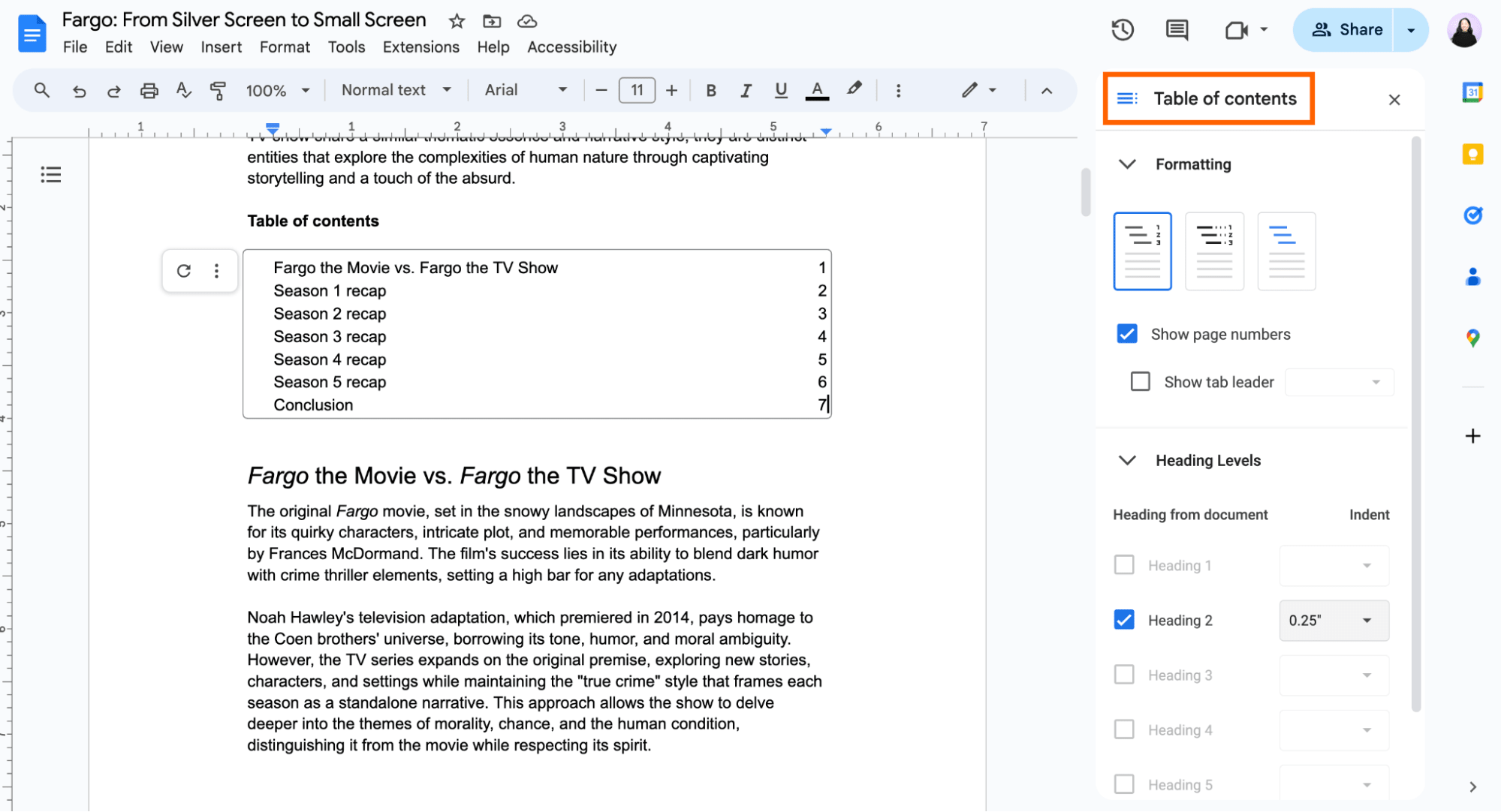The width and height of the screenshot is (1501, 812).
Task: Print the document
Action: click(x=149, y=91)
